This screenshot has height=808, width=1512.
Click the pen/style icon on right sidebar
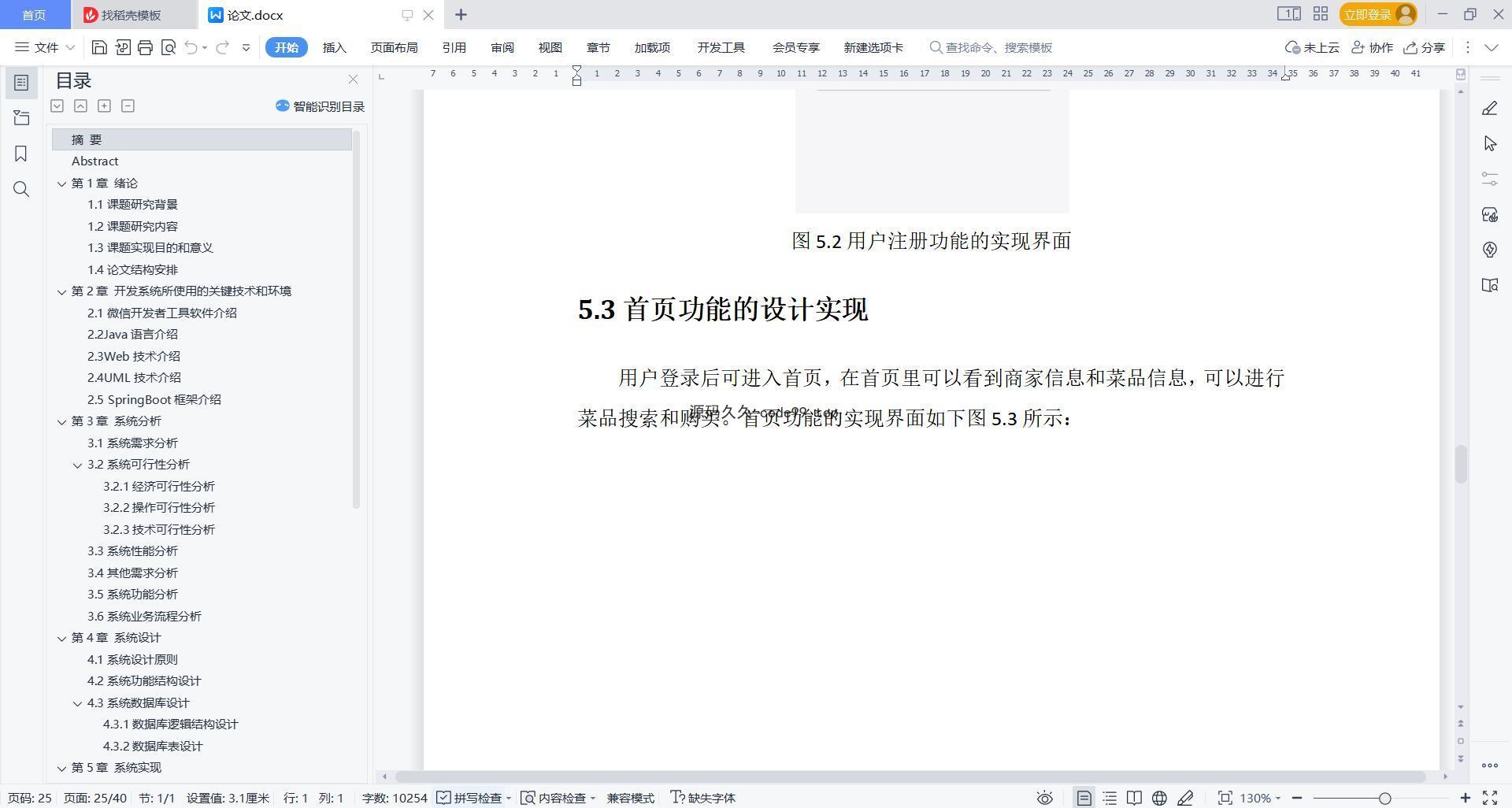point(1489,109)
